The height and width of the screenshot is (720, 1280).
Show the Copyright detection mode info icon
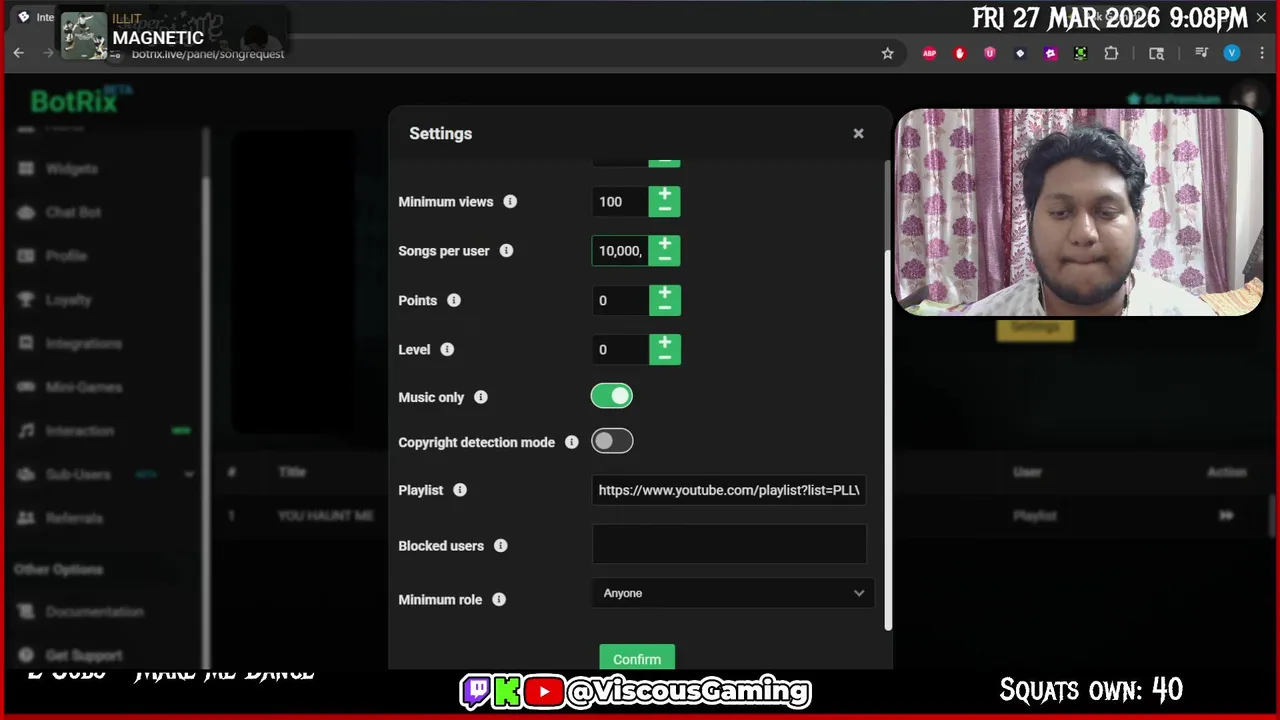[x=572, y=442]
